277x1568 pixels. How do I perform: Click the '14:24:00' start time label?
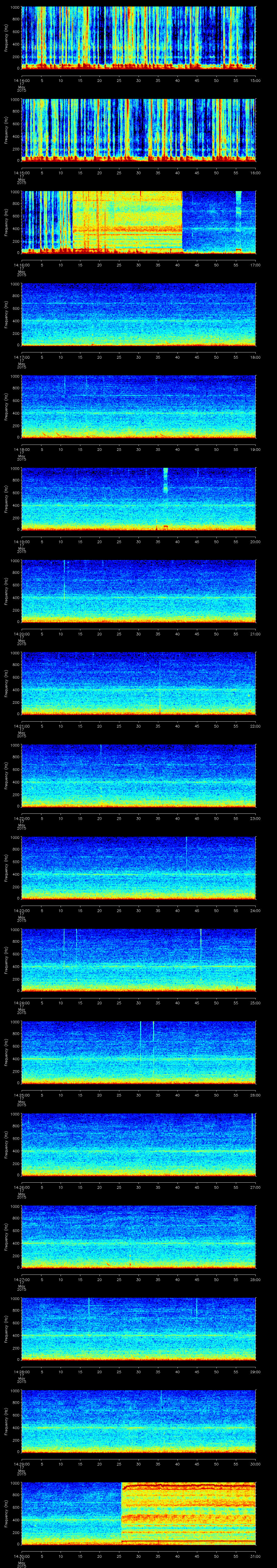pyautogui.click(x=22, y=1003)
